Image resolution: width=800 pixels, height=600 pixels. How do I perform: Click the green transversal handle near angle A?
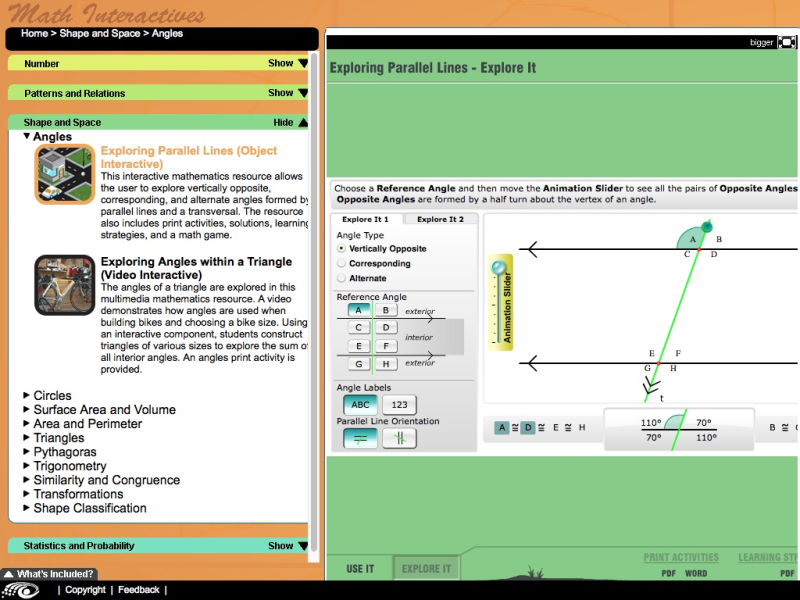(706, 227)
